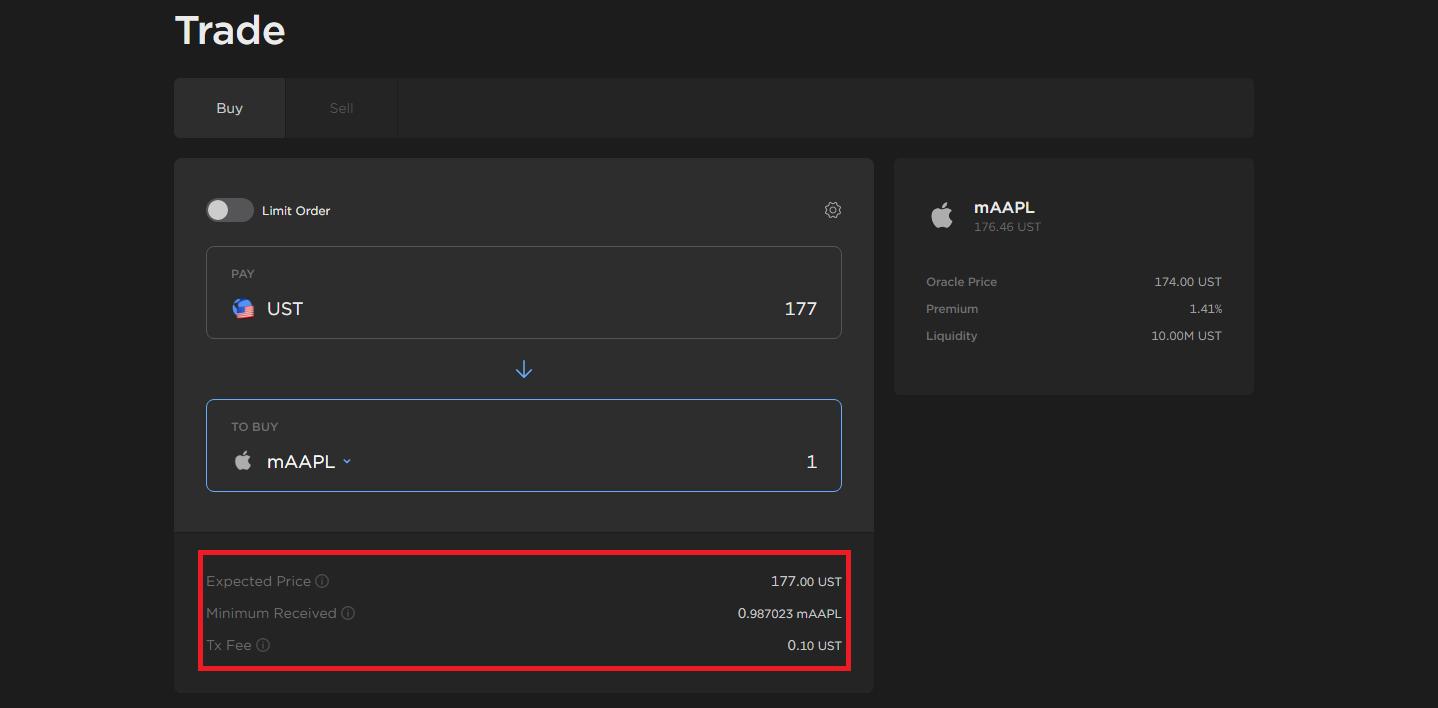Screen dimensions: 1438x708
Task: Enable the Limit Order toggle
Action: tap(229, 210)
